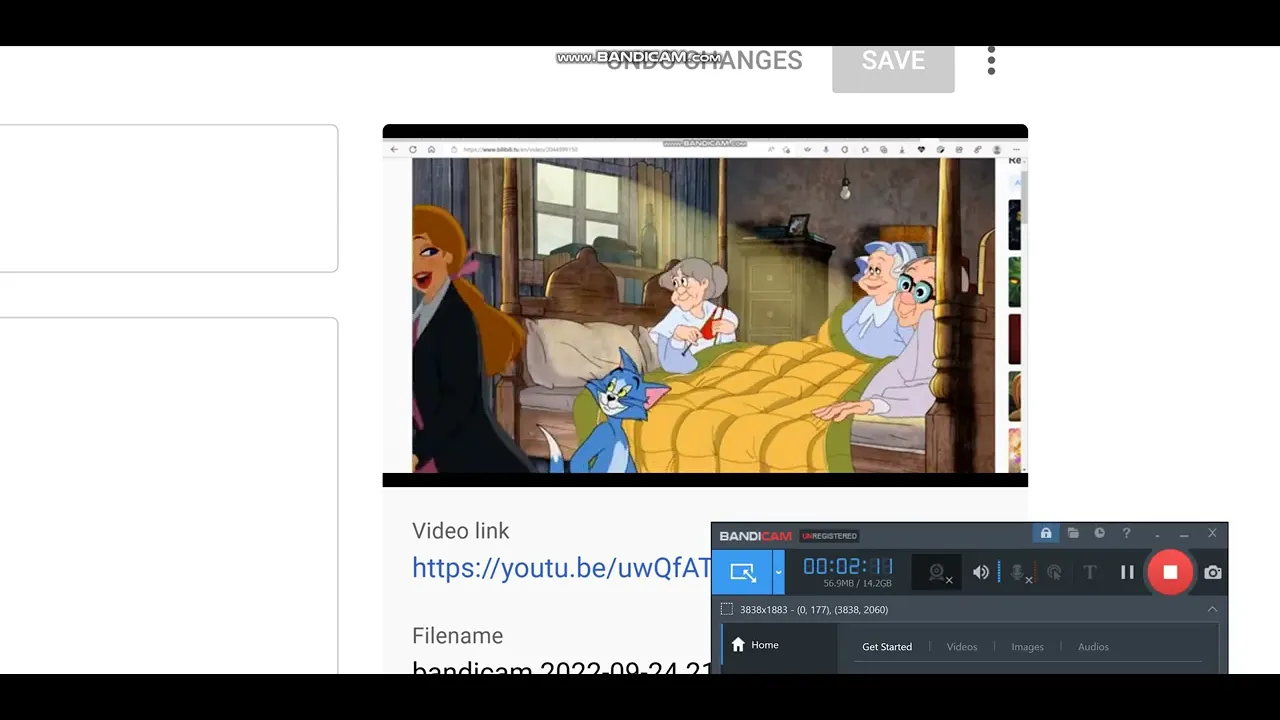1280x720 pixels.
Task: Click the 00:02:11 recording timer
Action: tap(848, 566)
